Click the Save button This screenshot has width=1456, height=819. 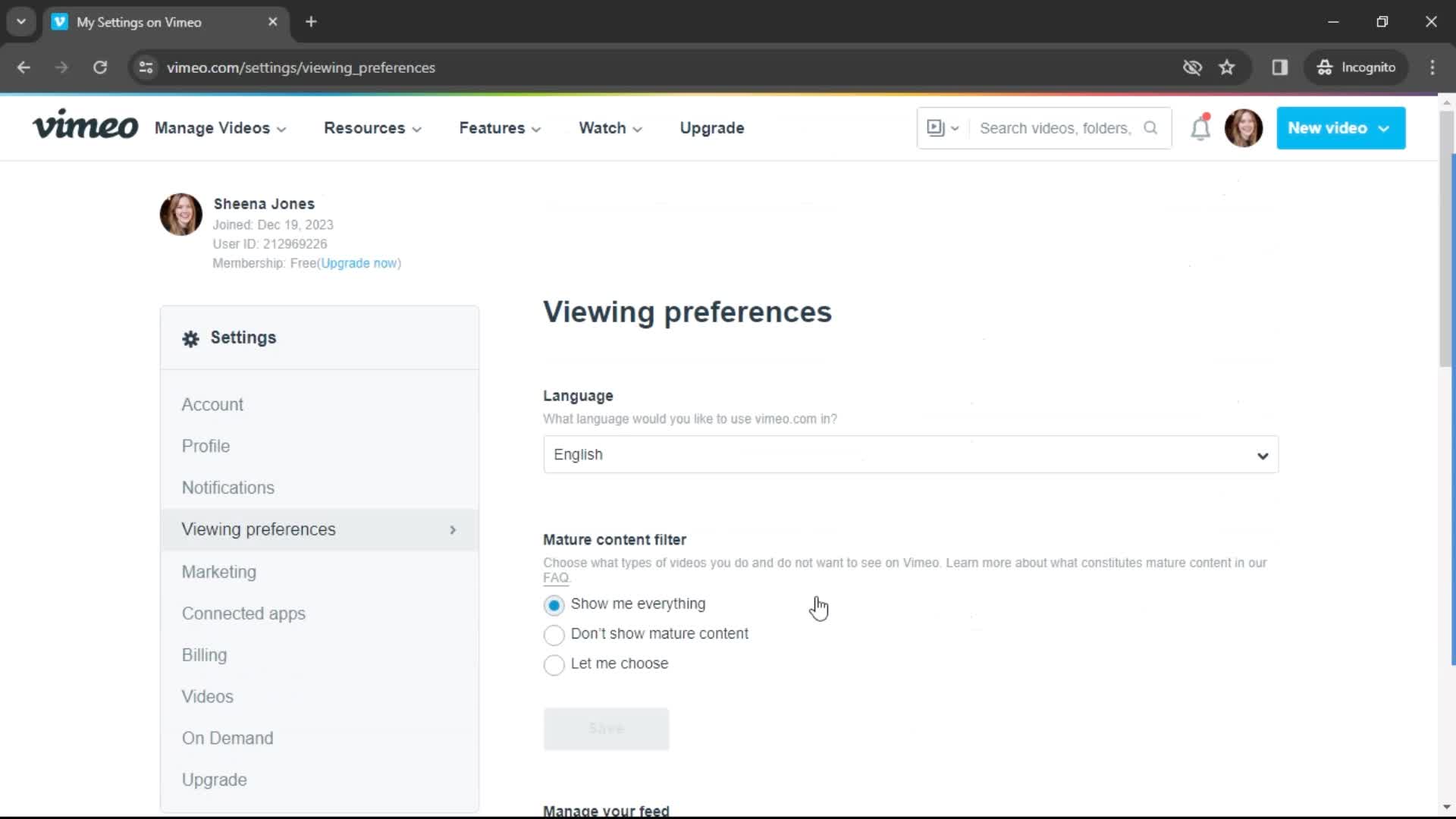tap(606, 727)
